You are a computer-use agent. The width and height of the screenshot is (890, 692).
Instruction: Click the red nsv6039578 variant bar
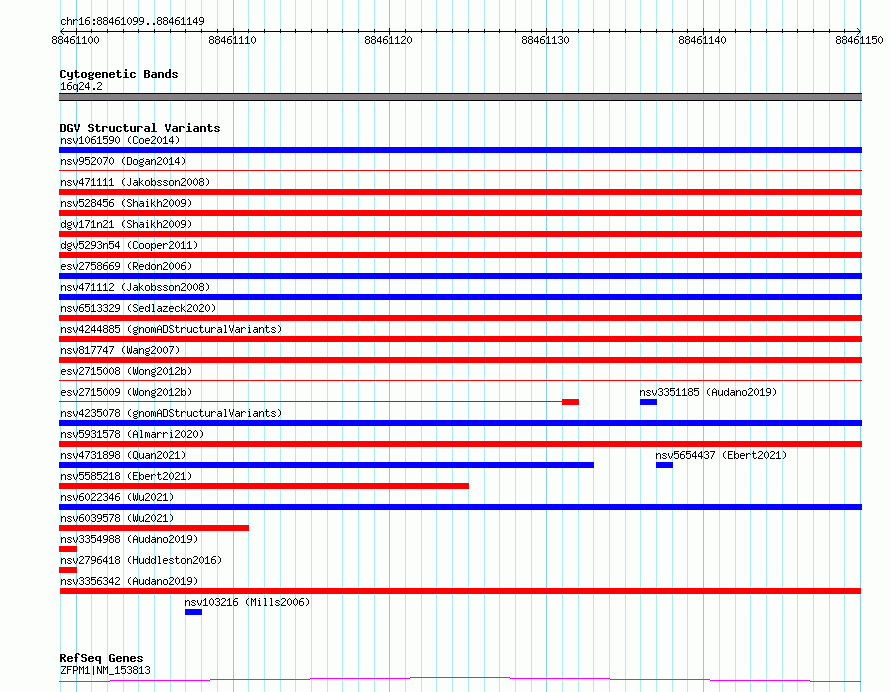(154, 528)
